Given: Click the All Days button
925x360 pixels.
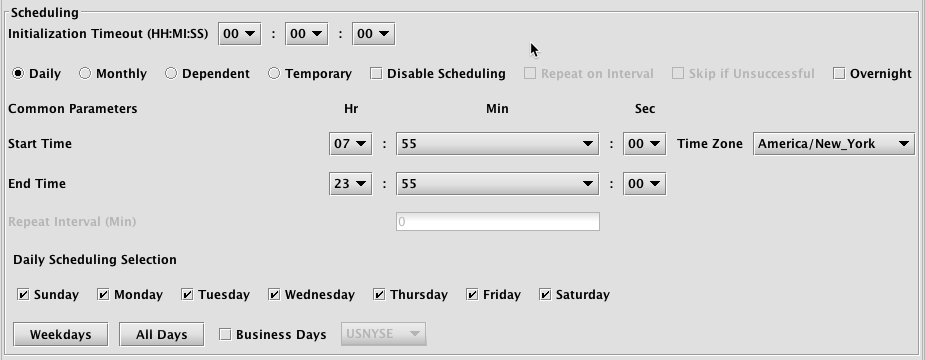Looking at the screenshot, I should pyautogui.click(x=162, y=334).
